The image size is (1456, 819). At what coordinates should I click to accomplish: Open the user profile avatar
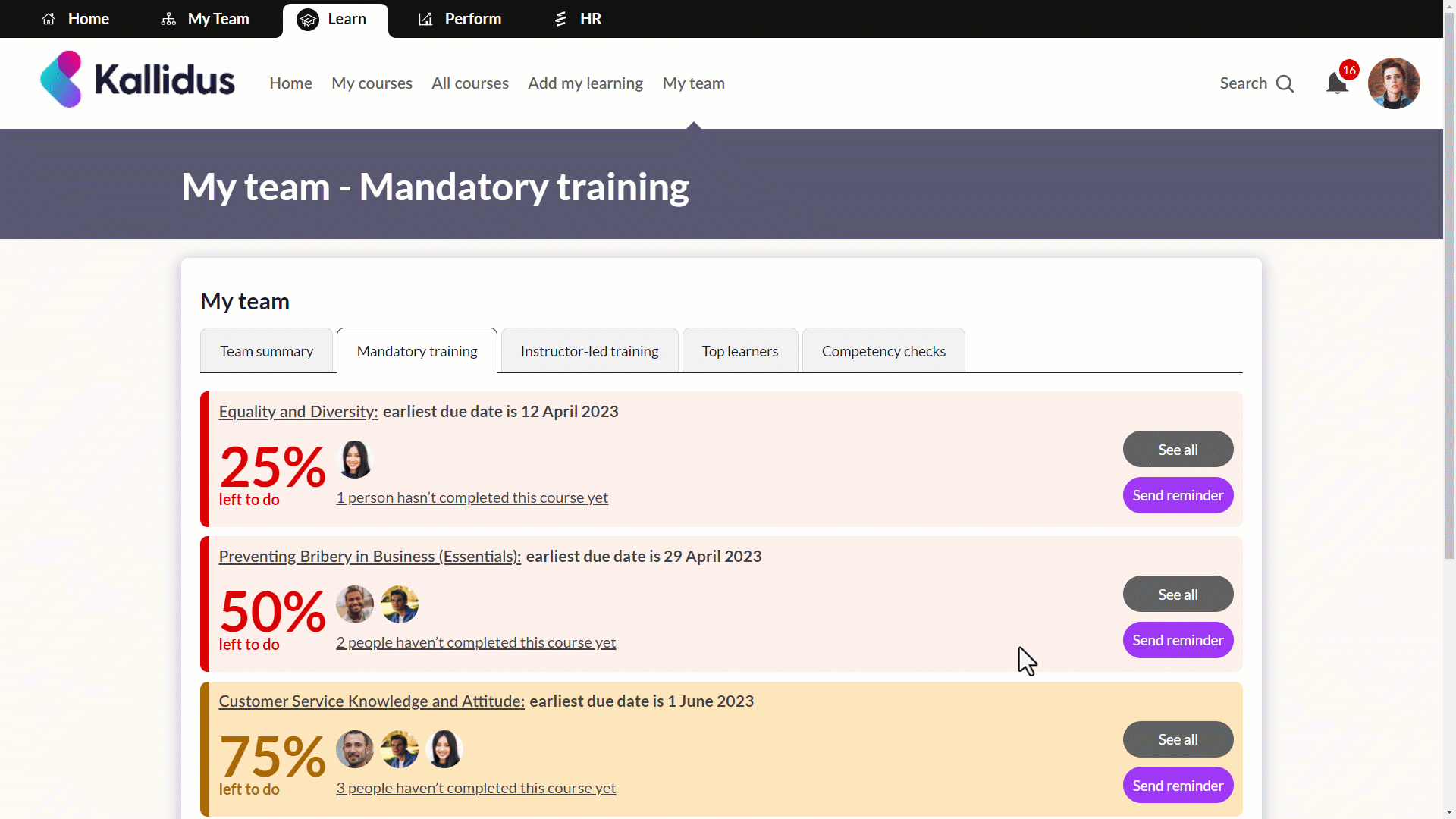tap(1393, 83)
